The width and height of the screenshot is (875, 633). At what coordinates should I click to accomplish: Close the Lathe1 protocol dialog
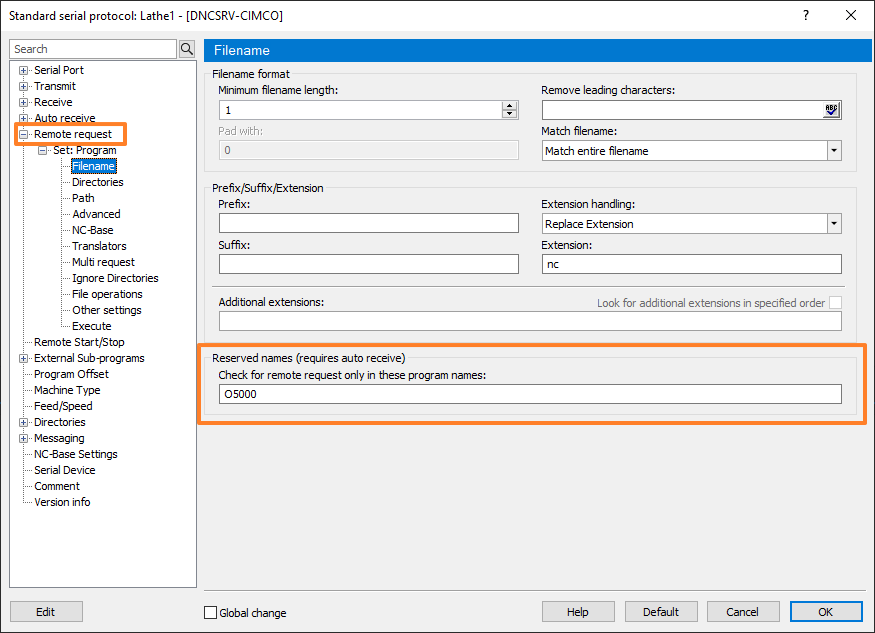850,15
